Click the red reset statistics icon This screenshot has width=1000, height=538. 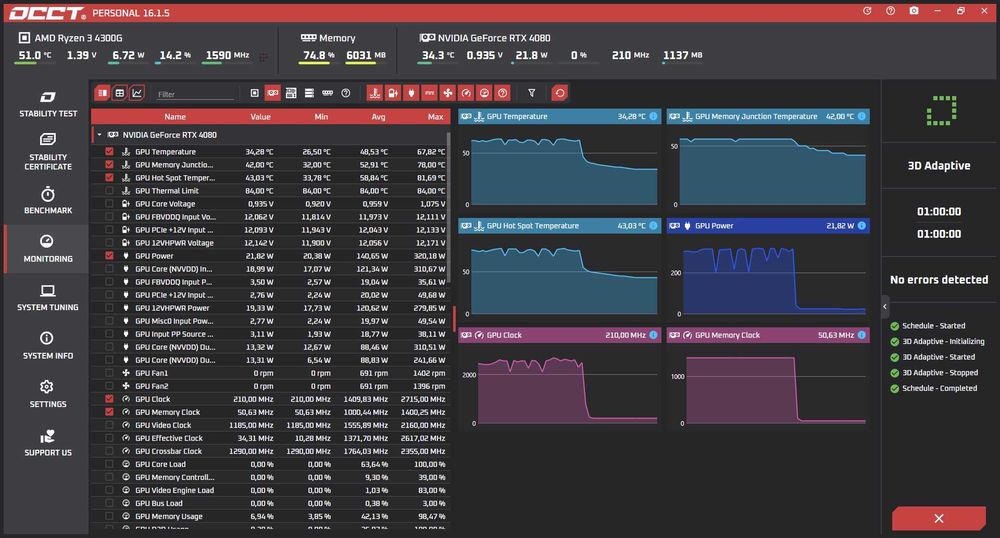[x=559, y=93]
